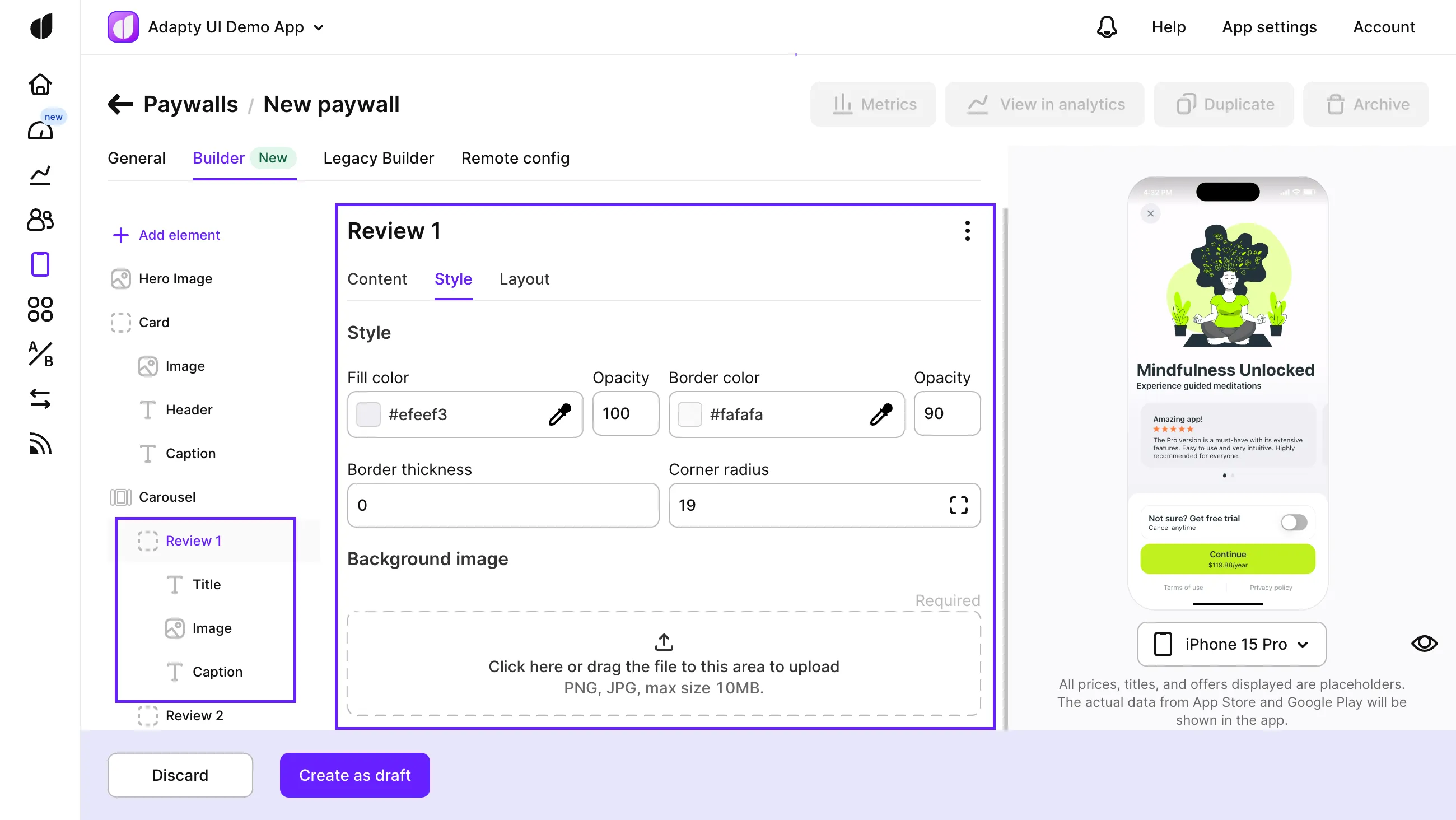
Task: Click the individual corner radius icon
Action: 958,505
